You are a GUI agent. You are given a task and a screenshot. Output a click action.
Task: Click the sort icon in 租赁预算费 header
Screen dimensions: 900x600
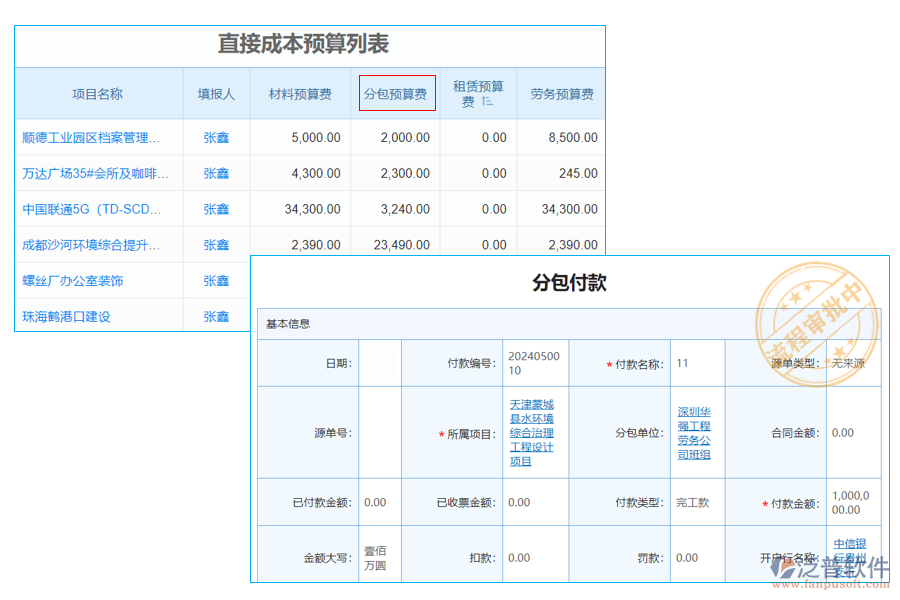487,102
